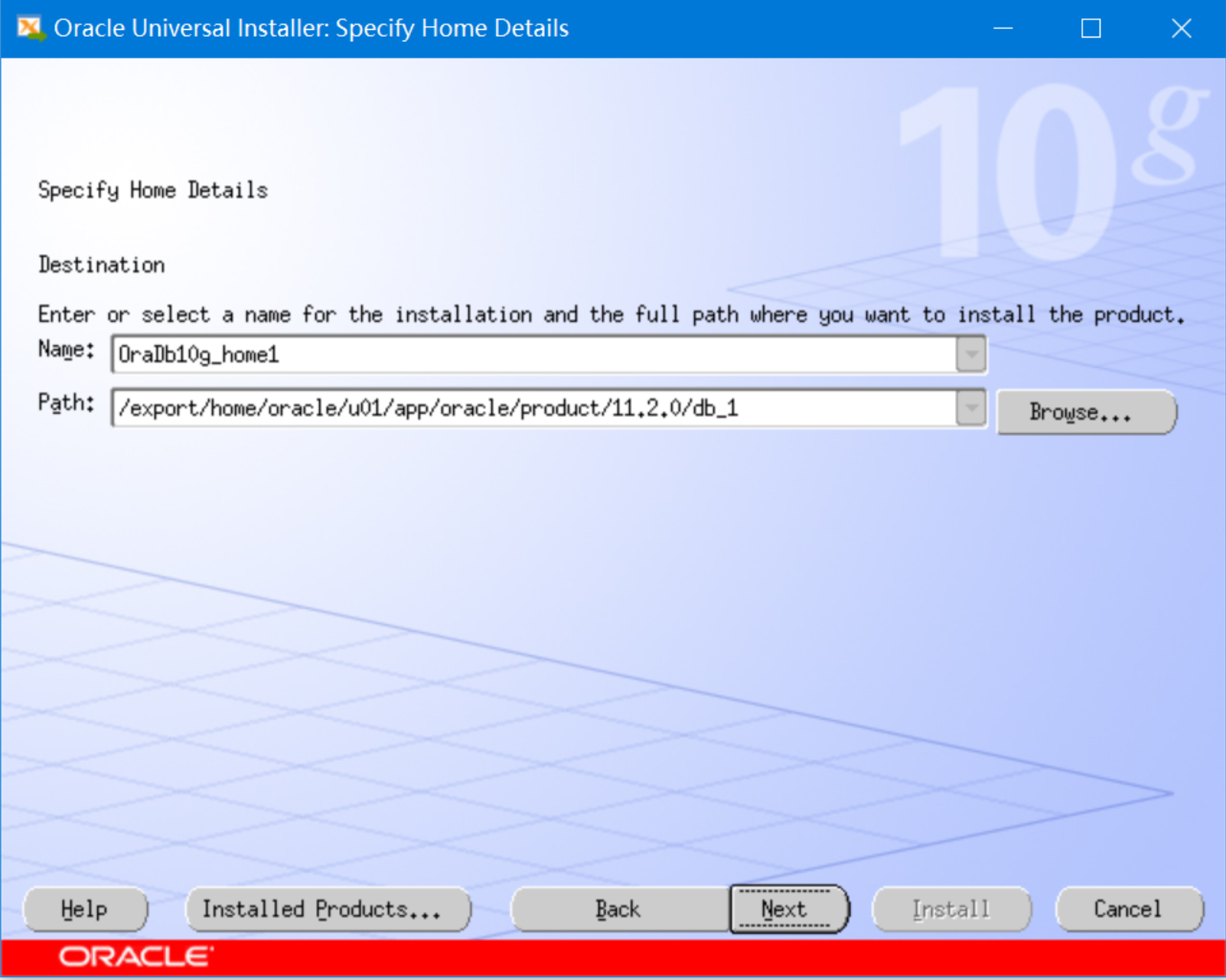The image size is (1226, 980).
Task: Open the Name field dropdown arrow
Action: 971,354
